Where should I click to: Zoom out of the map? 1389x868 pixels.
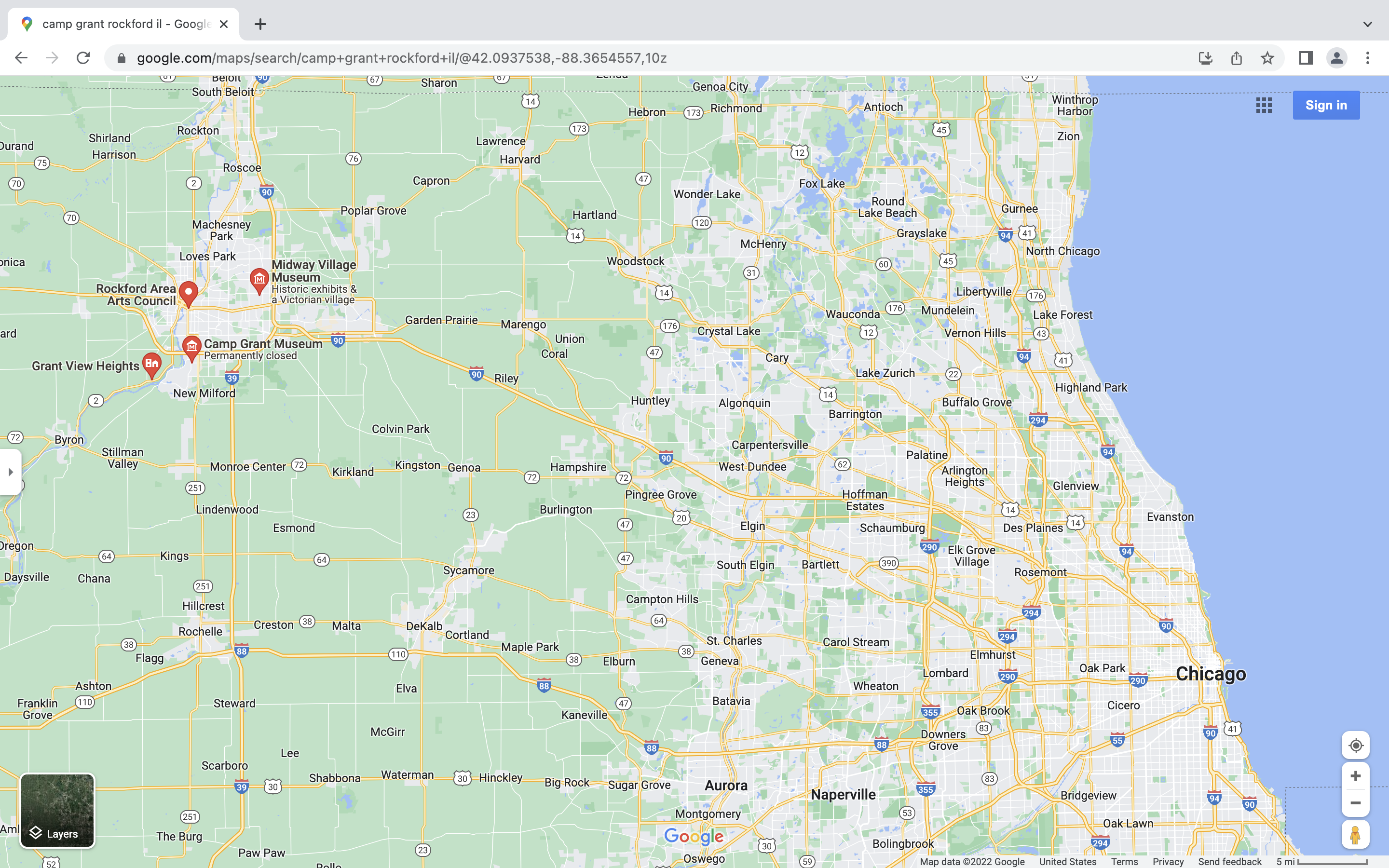click(x=1355, y=802)
